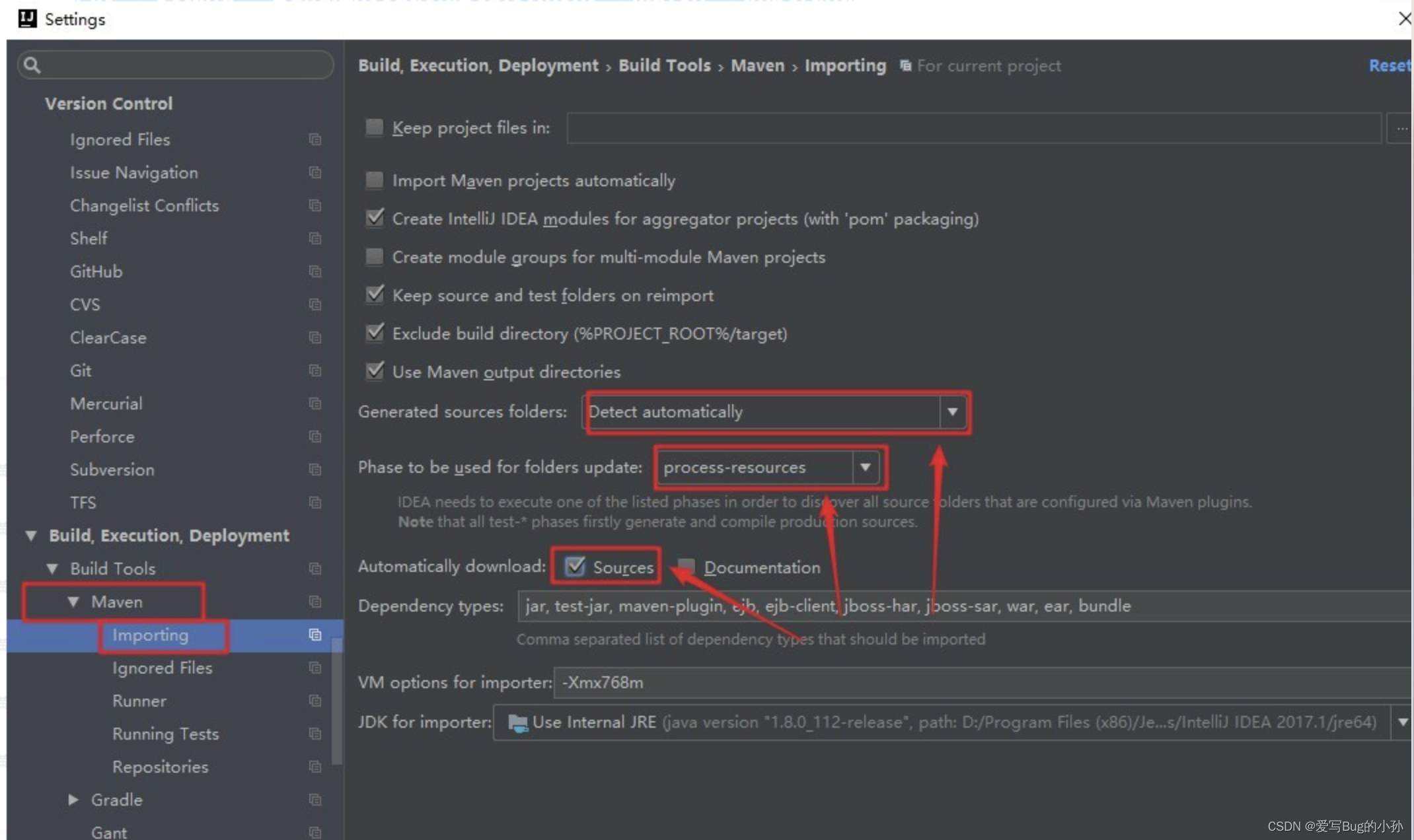
Task: Collapse Build, Execution, Deployment tree node
Action: point(30,536)
